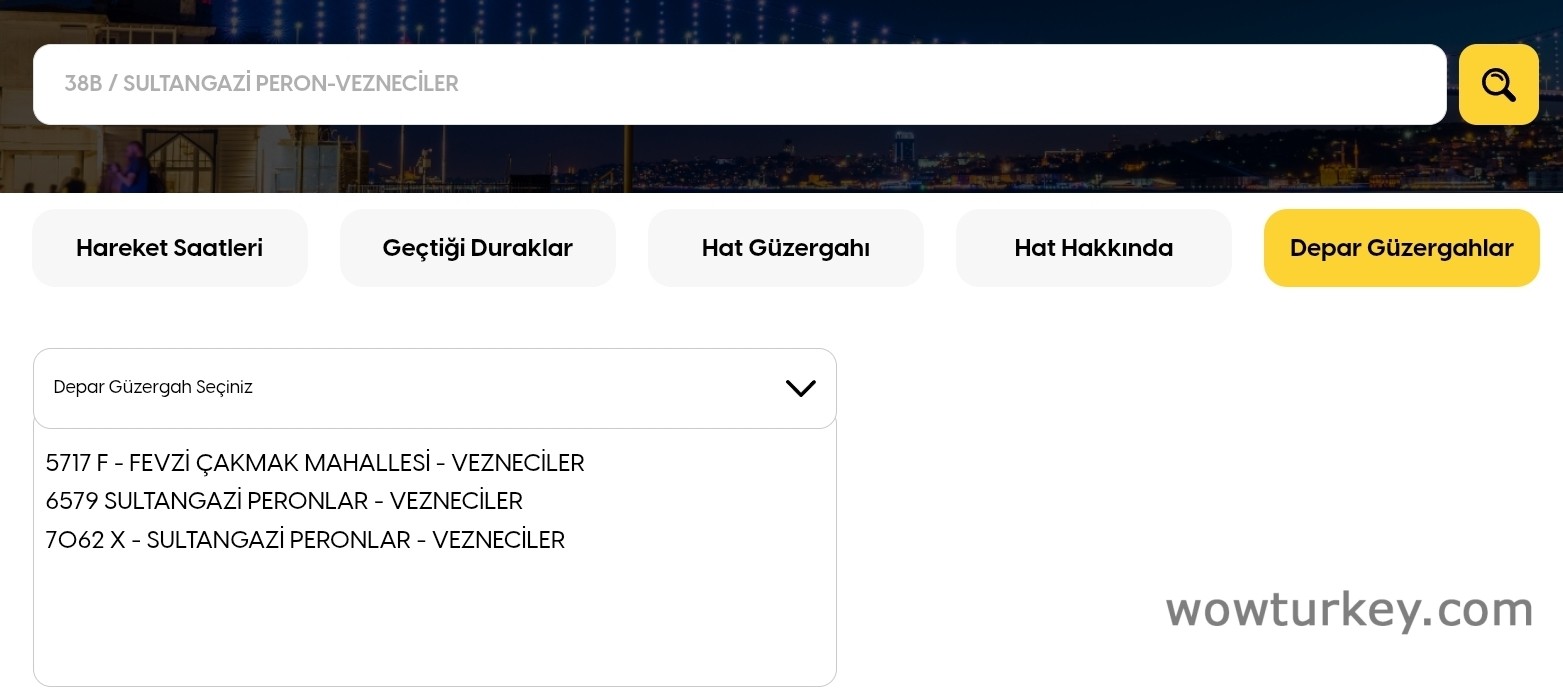This screenshot has height=688, width=1563.
Task: Click the wowturkey.com watermark text
Action: (x=1348, y=610)
